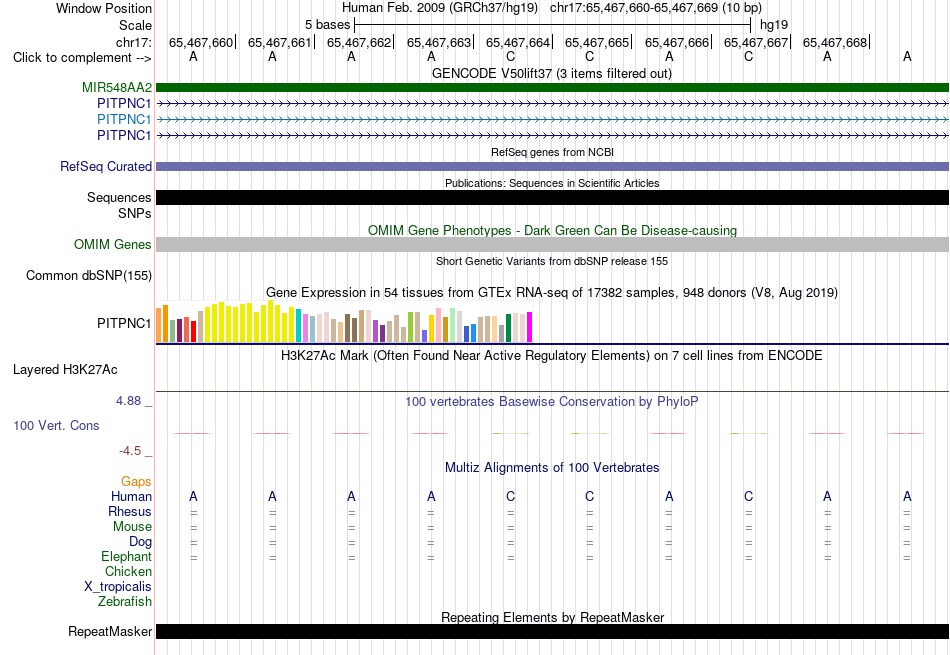This screenshot has width=950, height=655.
Task: Click the 'OMIM Gene Phenotypes' green title
Action: (552, 230)
